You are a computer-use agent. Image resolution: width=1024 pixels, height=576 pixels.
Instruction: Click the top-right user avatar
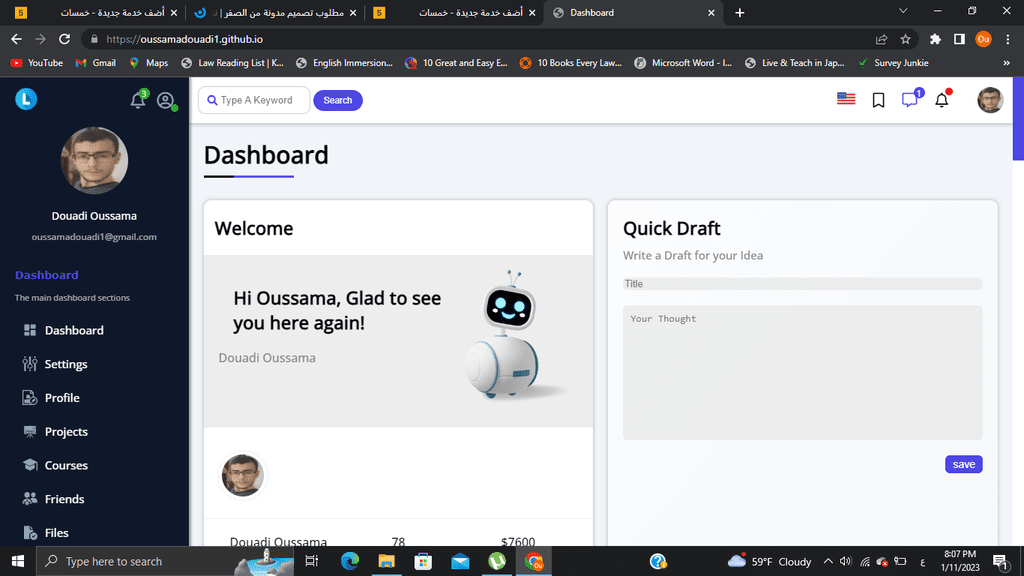990,100
